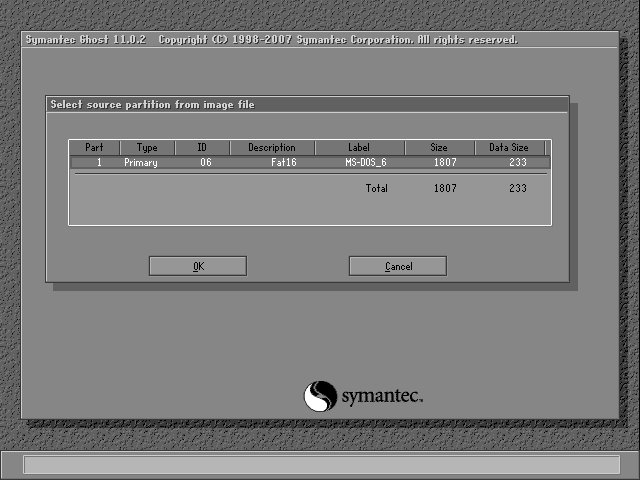Click the partition row size value 1807
The height and width of the screenshot is (480, 640).
point(445,162)
